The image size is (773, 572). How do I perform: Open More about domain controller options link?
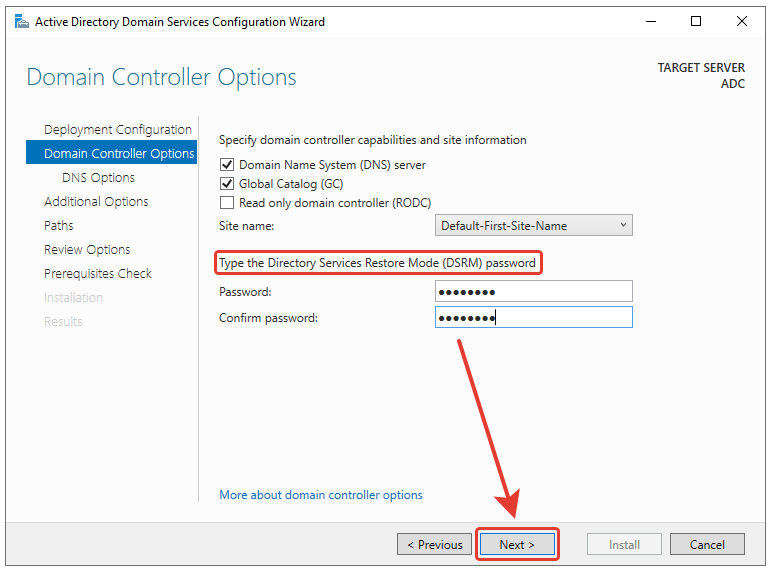[x=321, y=495]
